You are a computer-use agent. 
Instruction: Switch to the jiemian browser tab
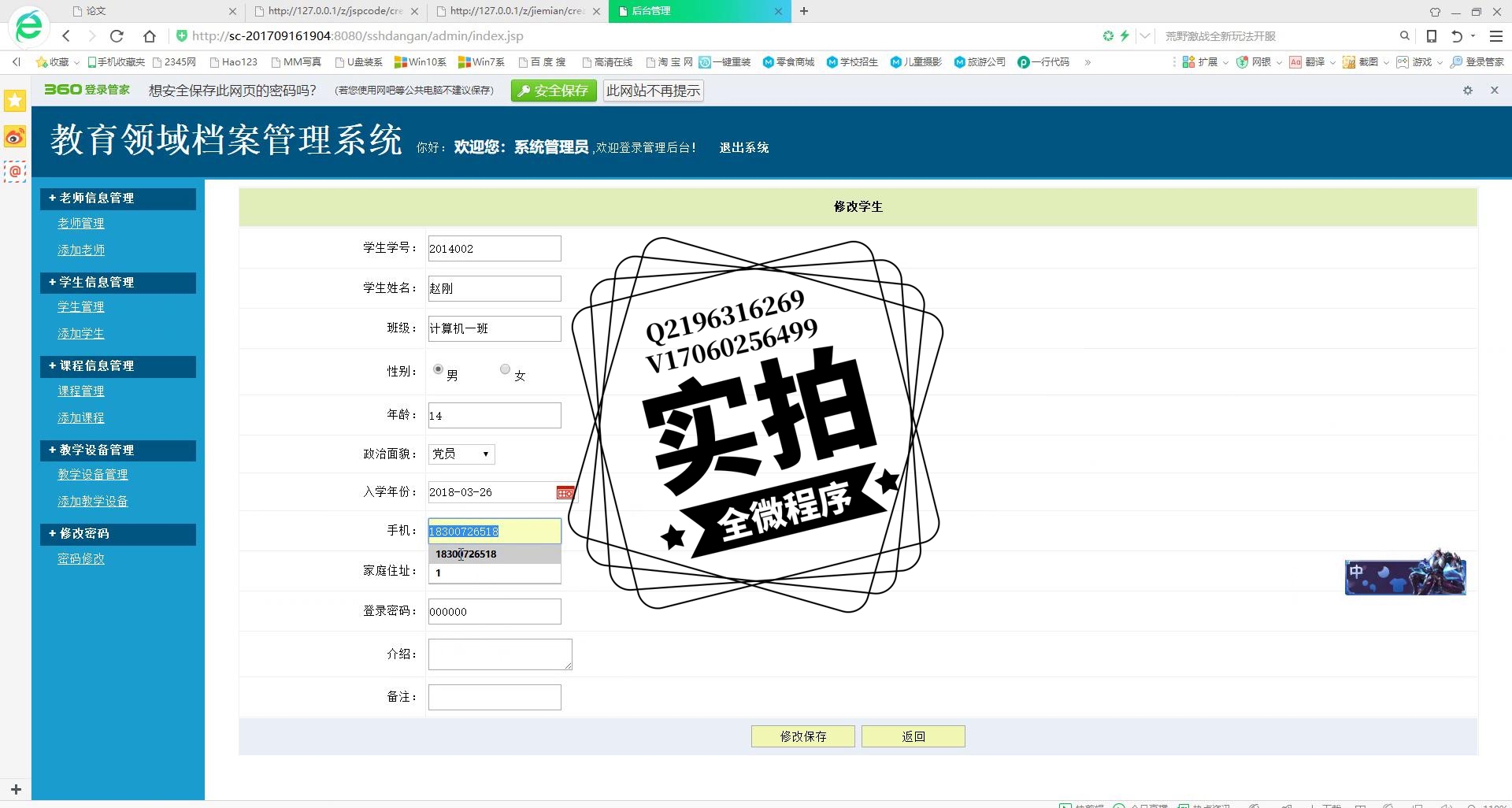(517, 11)
